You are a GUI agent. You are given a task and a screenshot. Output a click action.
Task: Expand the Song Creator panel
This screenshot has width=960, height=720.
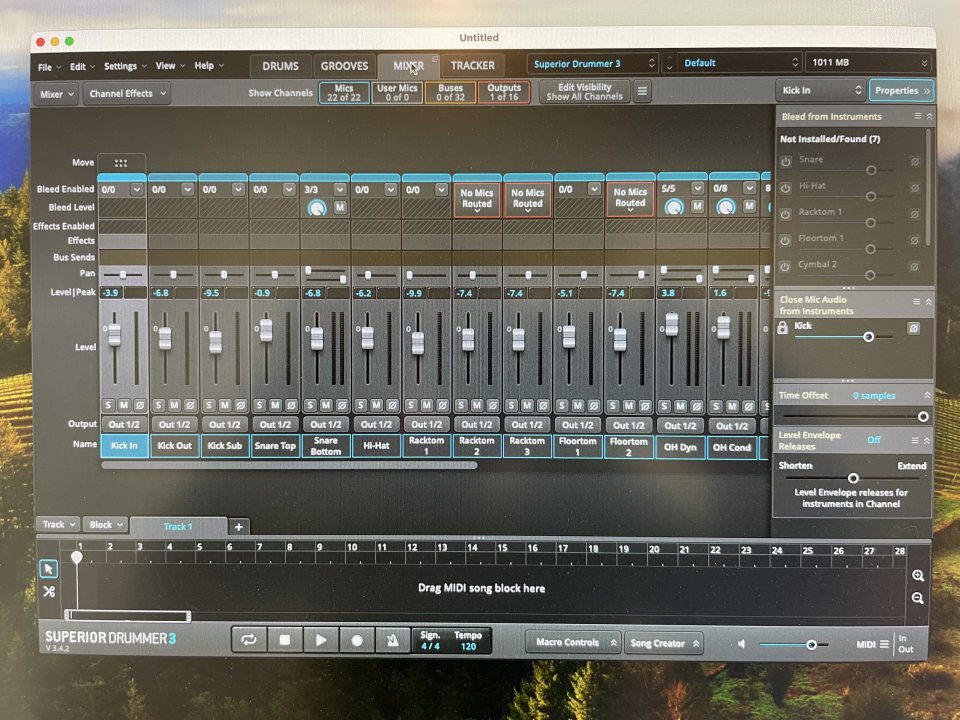pos(664,643)
